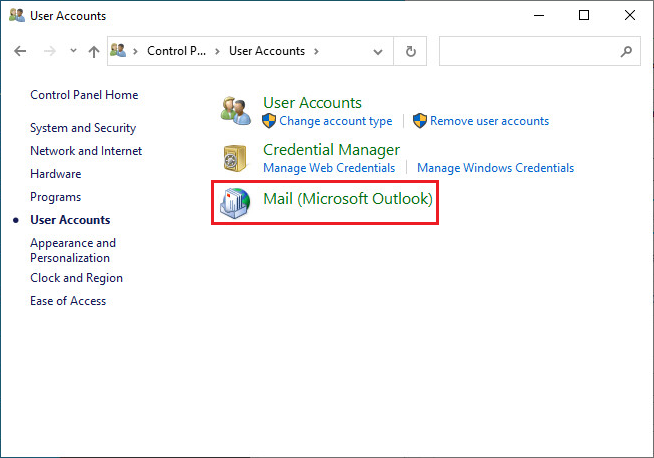Navigate up one level with up arrow

pos(94,51)
